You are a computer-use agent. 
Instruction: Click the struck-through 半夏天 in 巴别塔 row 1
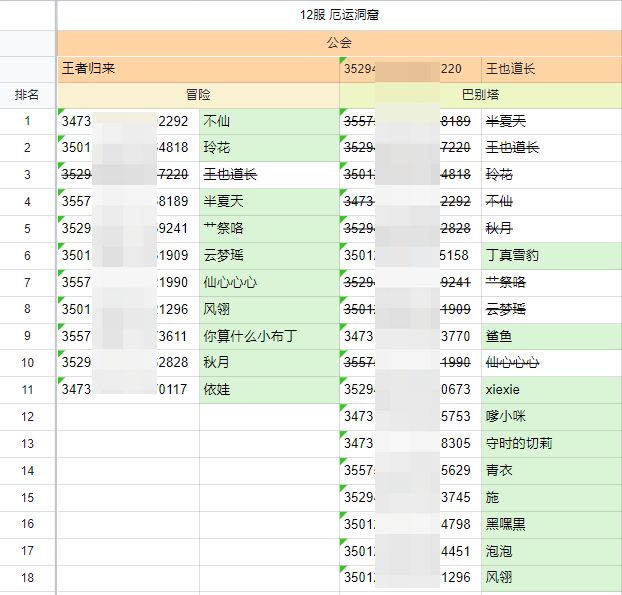tap(551, 121)
